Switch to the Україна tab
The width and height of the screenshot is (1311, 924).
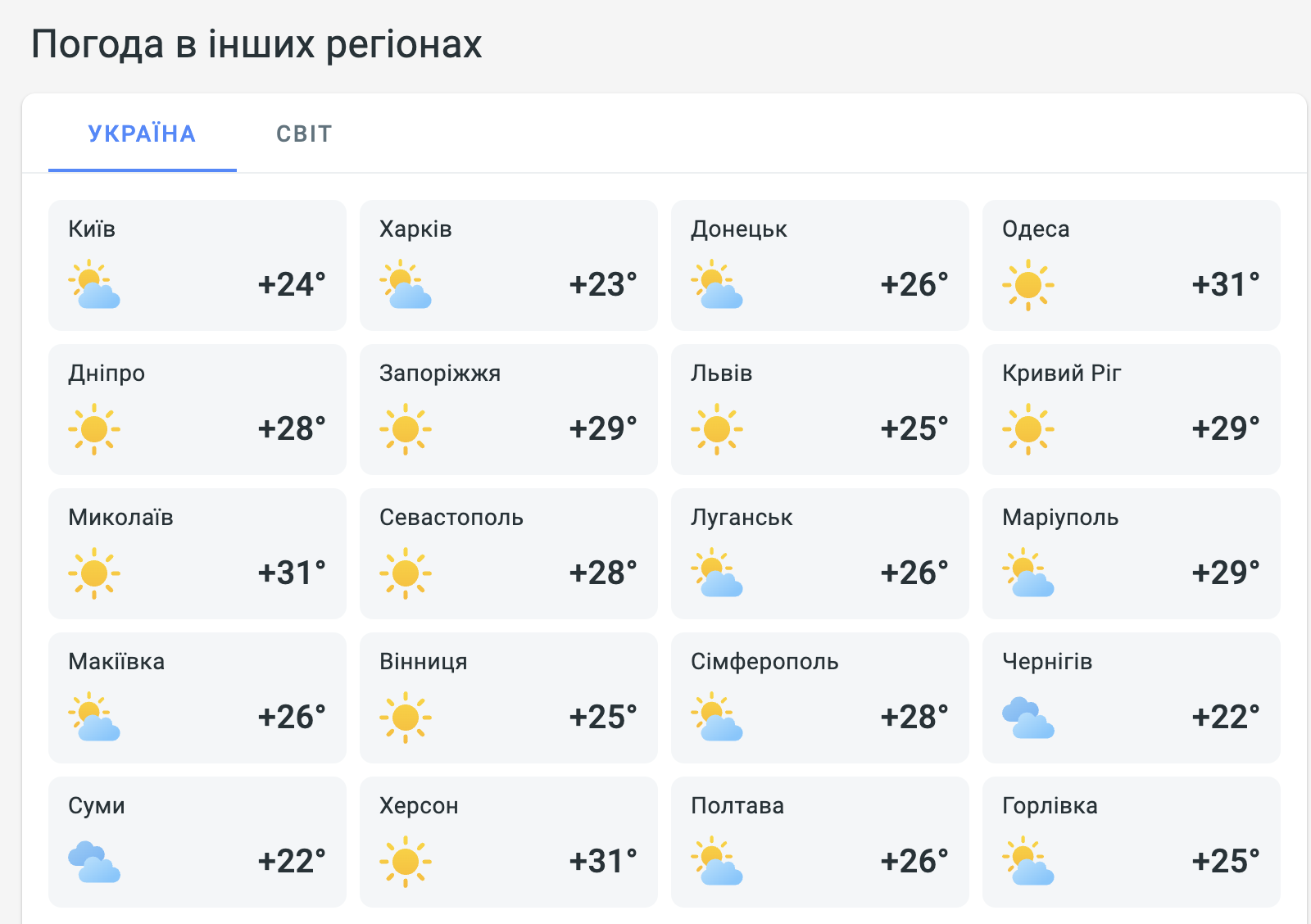pyautogui.click(x=142, y=134)
